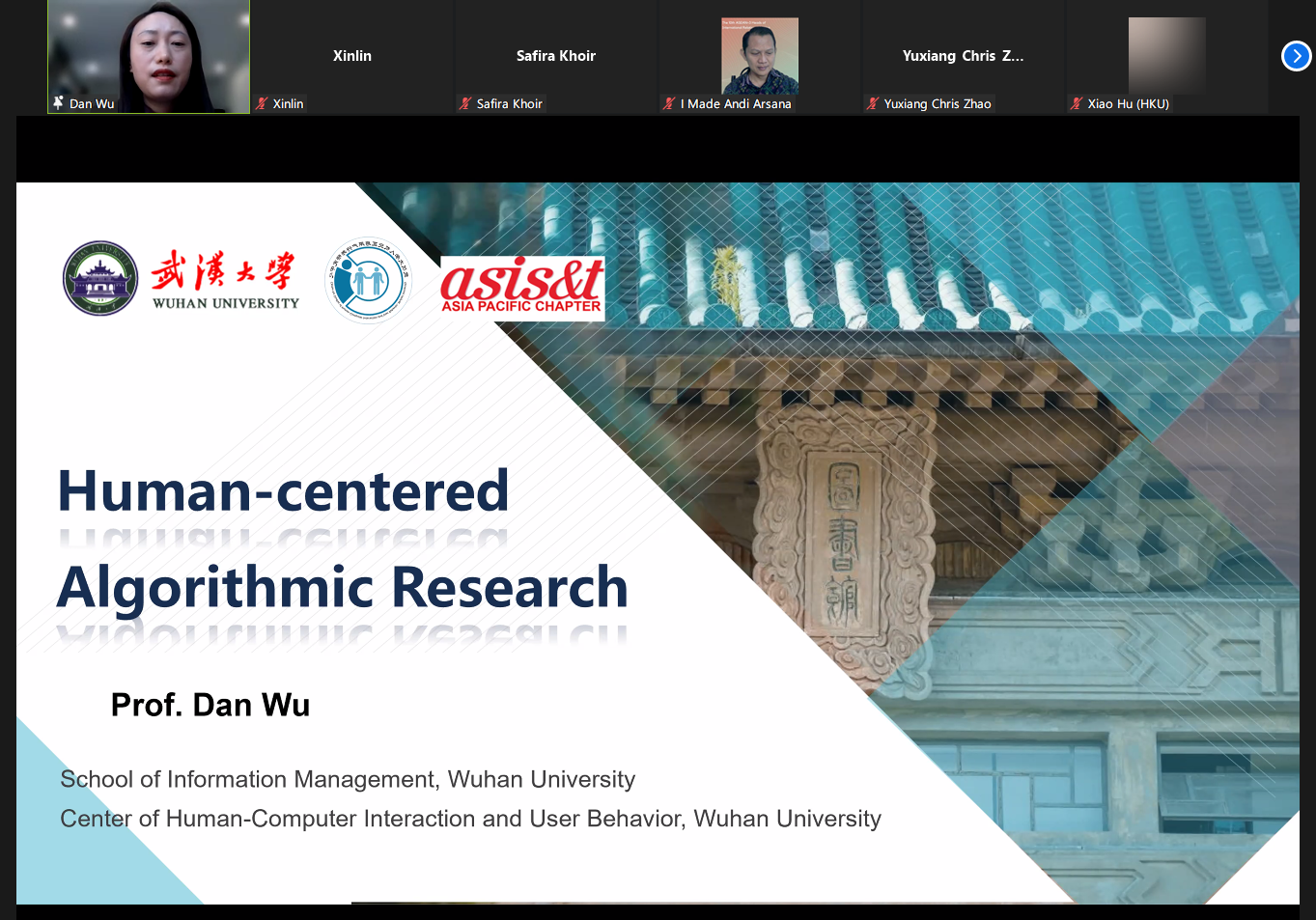Click I Made Andi Arsana's muted mic icon

click(x=669, y=103)
